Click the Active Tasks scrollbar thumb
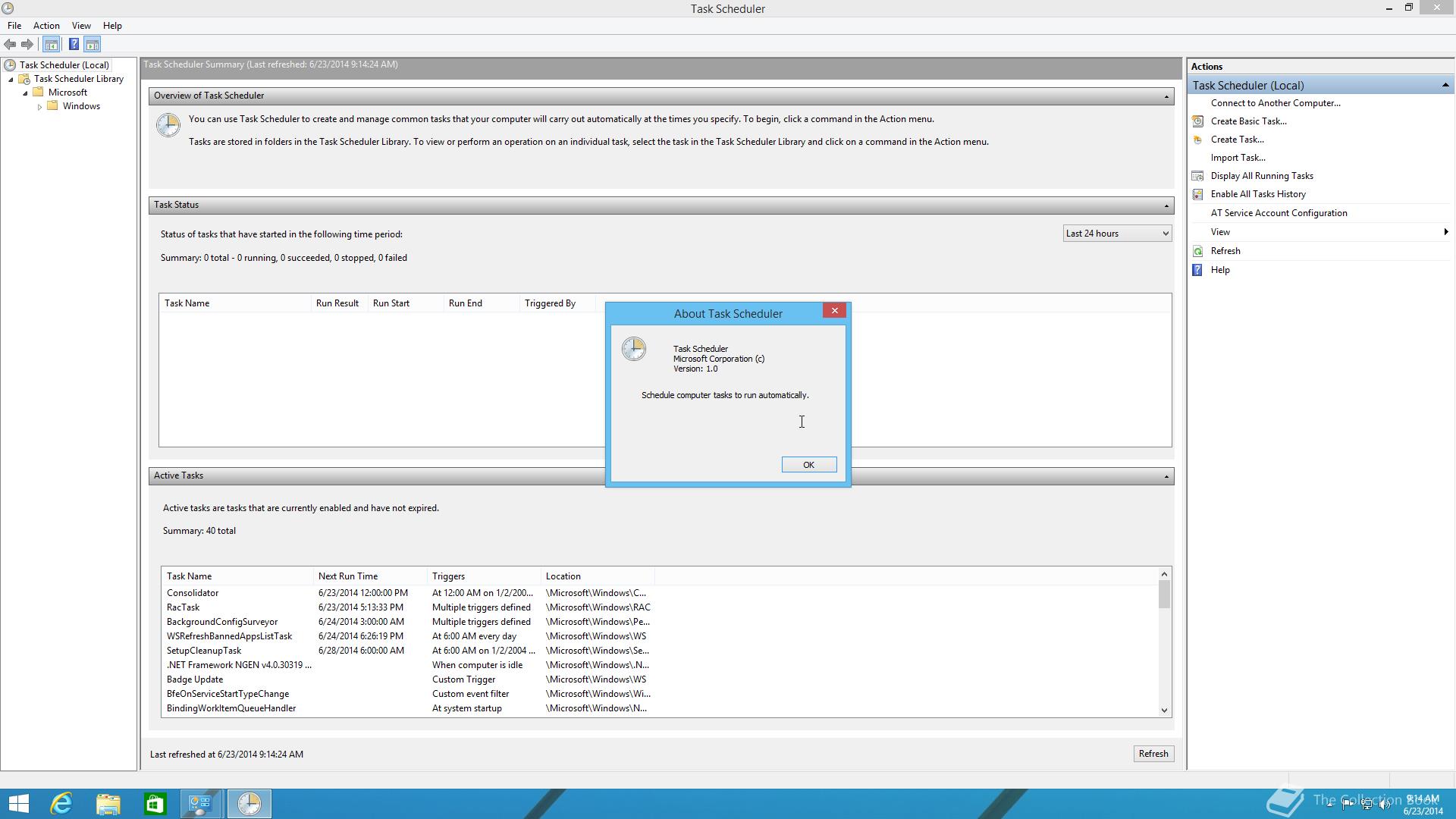1456x819 pixels. (1164, 595)
